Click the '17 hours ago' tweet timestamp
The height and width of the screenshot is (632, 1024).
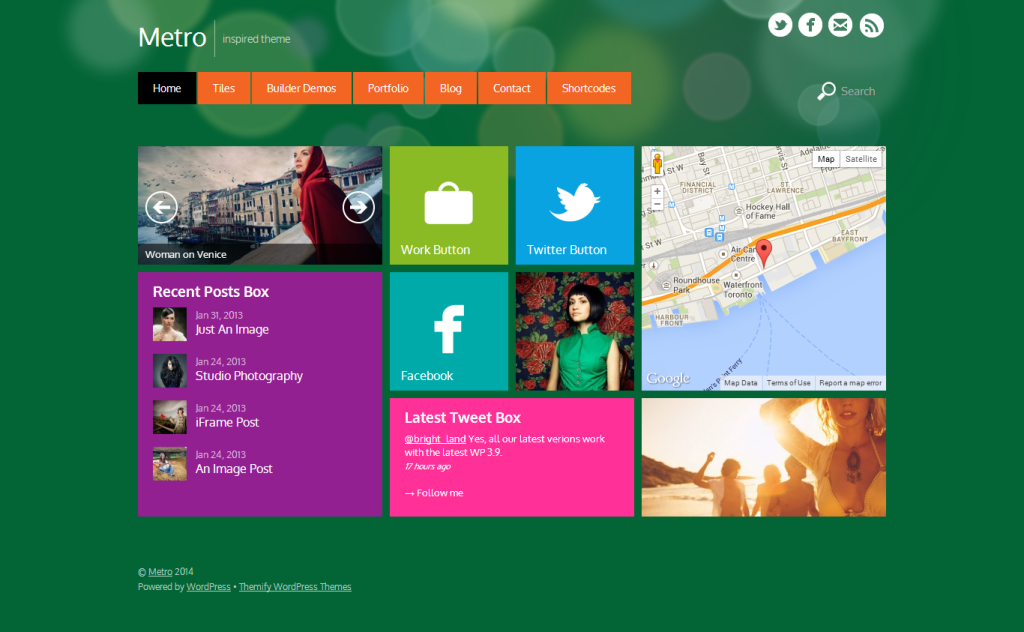(427, 466)
